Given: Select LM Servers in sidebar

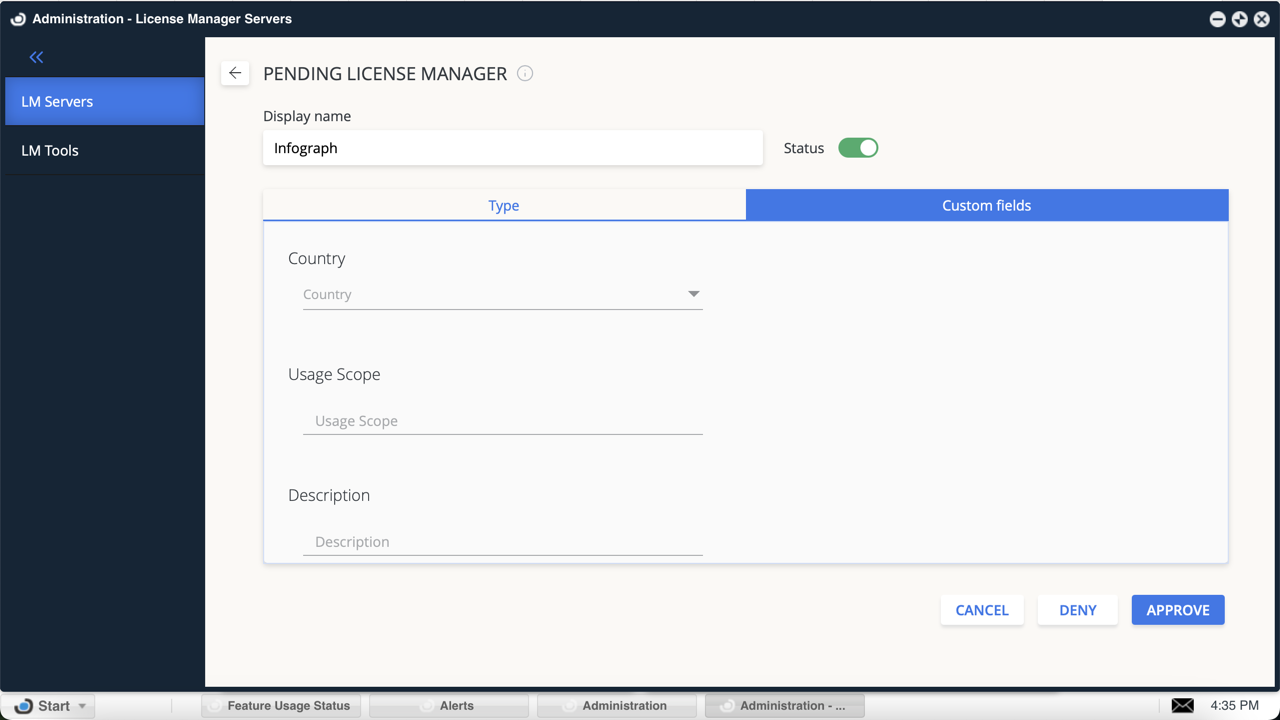Looking at the screenshot, I should (104, 101).
